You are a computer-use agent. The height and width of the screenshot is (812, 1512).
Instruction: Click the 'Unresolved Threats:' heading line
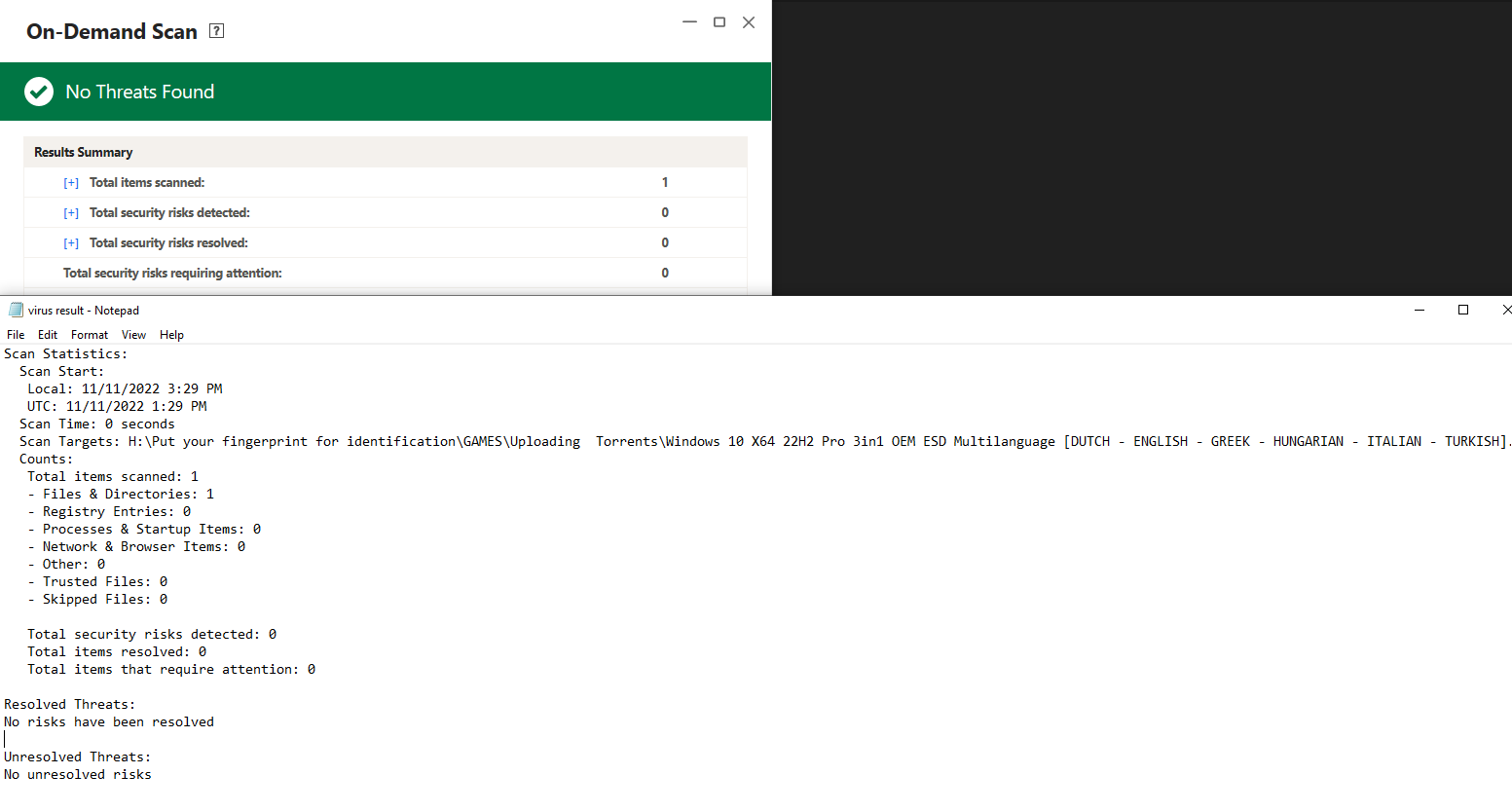[x=78, y=757]
